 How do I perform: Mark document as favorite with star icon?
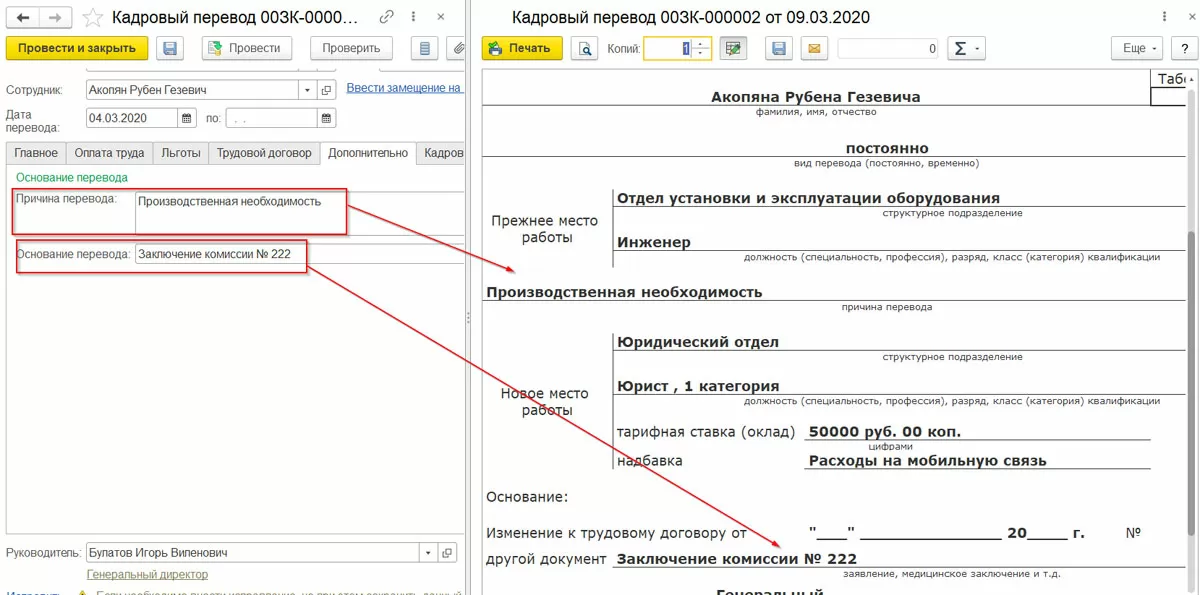pyautogui.click(x=92, y=18)
